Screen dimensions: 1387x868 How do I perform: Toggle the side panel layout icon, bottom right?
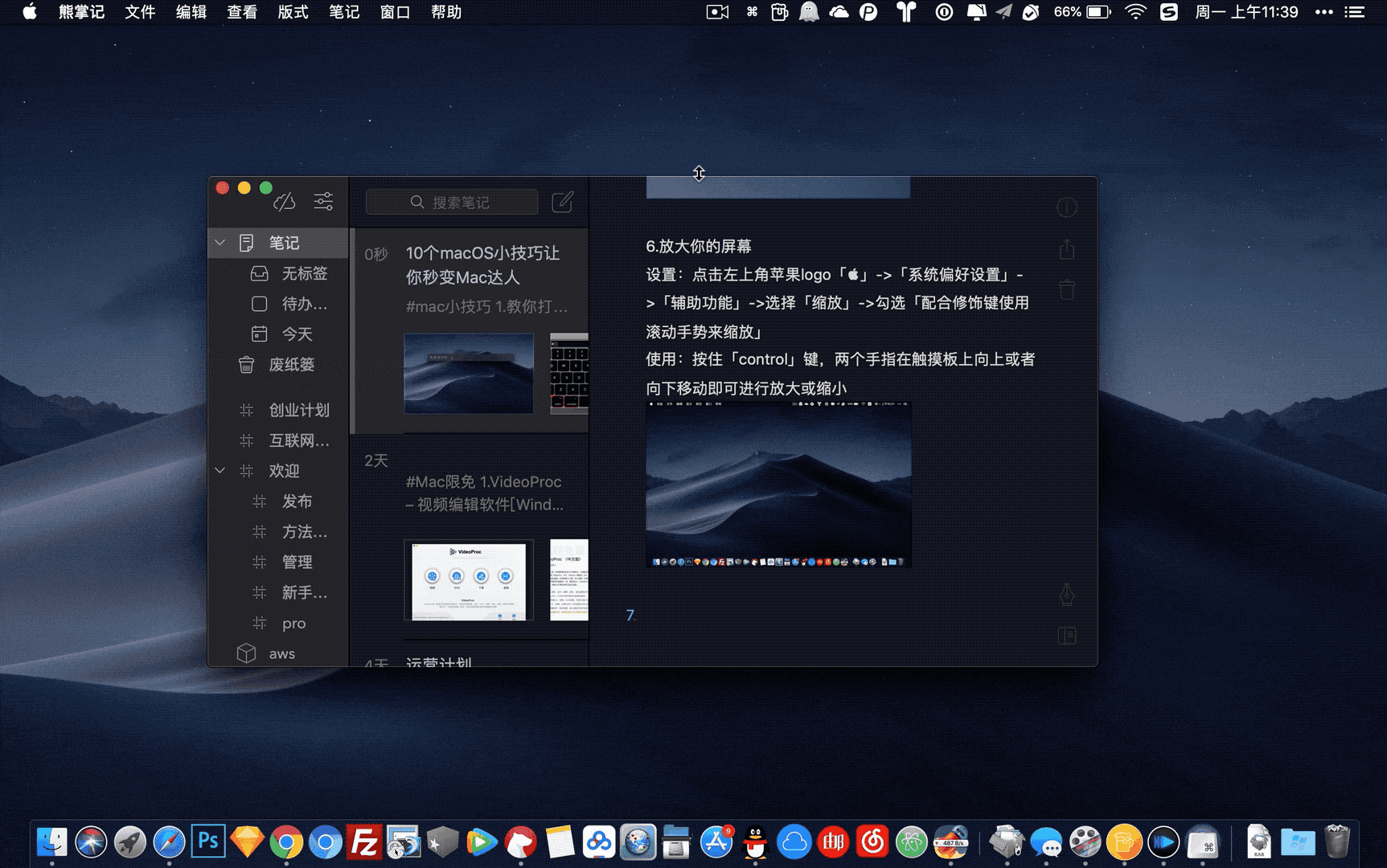(1066, 636)
